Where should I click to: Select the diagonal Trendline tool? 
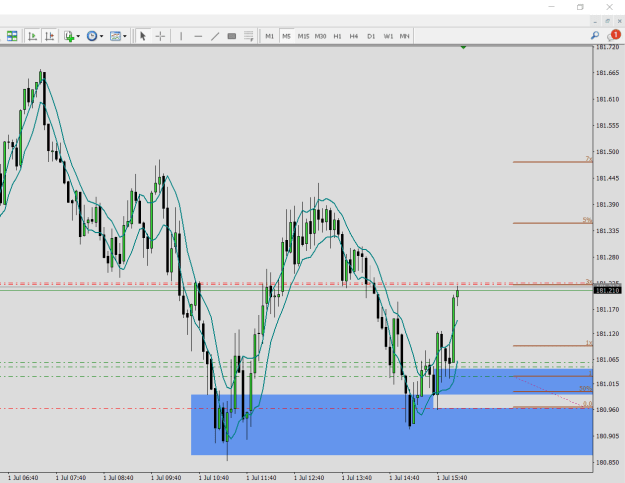215,36
